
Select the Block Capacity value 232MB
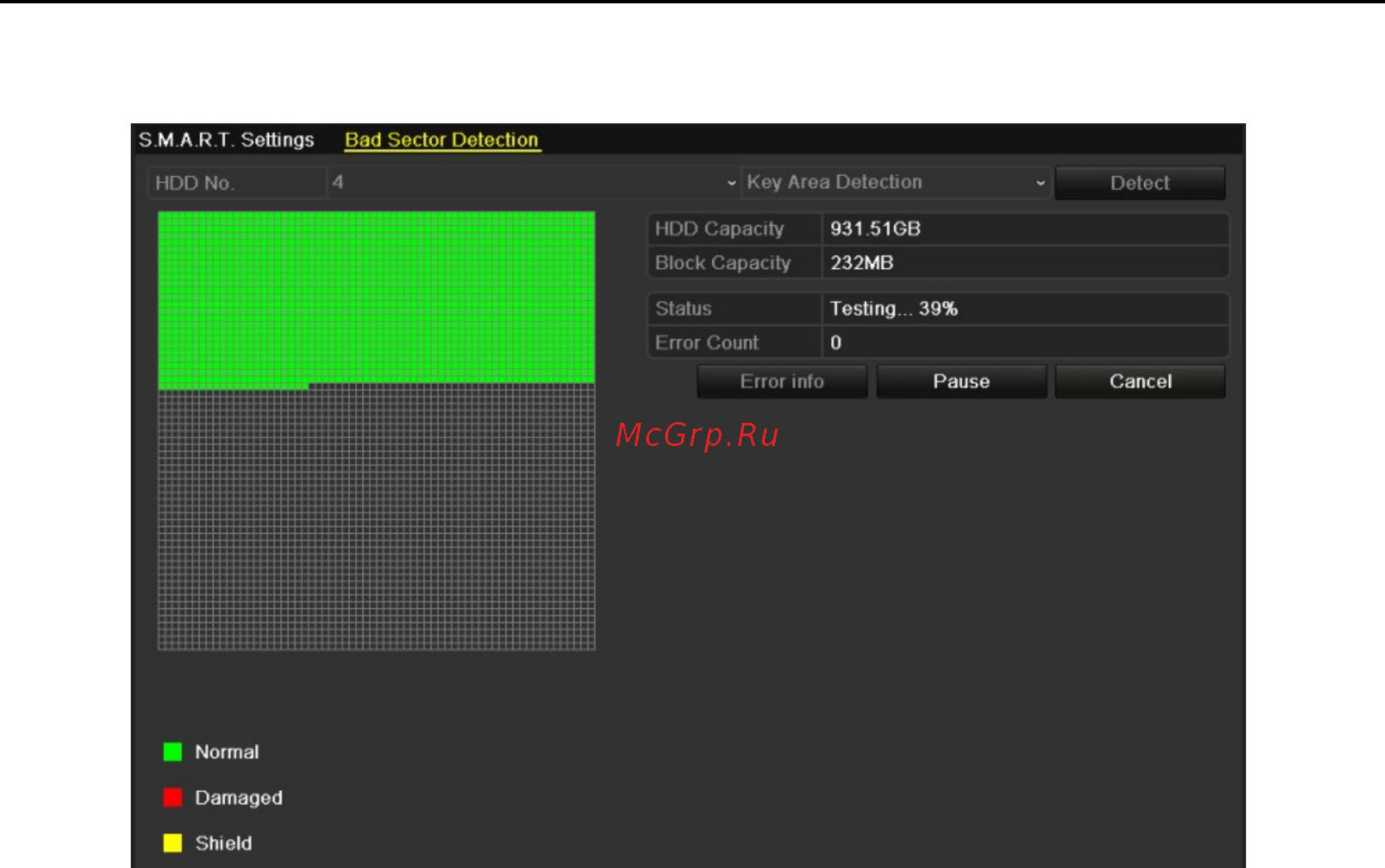(862, 263)
